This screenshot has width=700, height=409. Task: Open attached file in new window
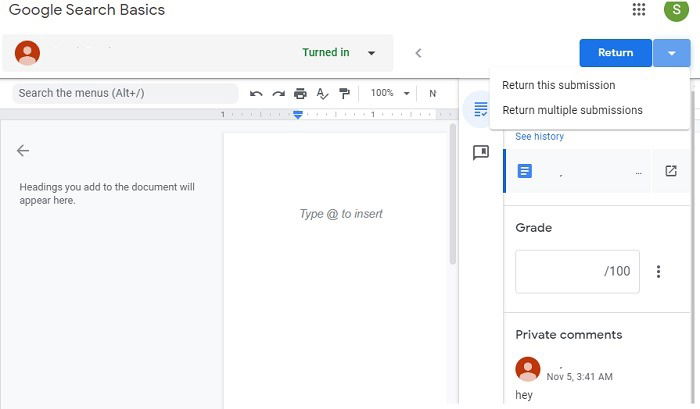671,171
